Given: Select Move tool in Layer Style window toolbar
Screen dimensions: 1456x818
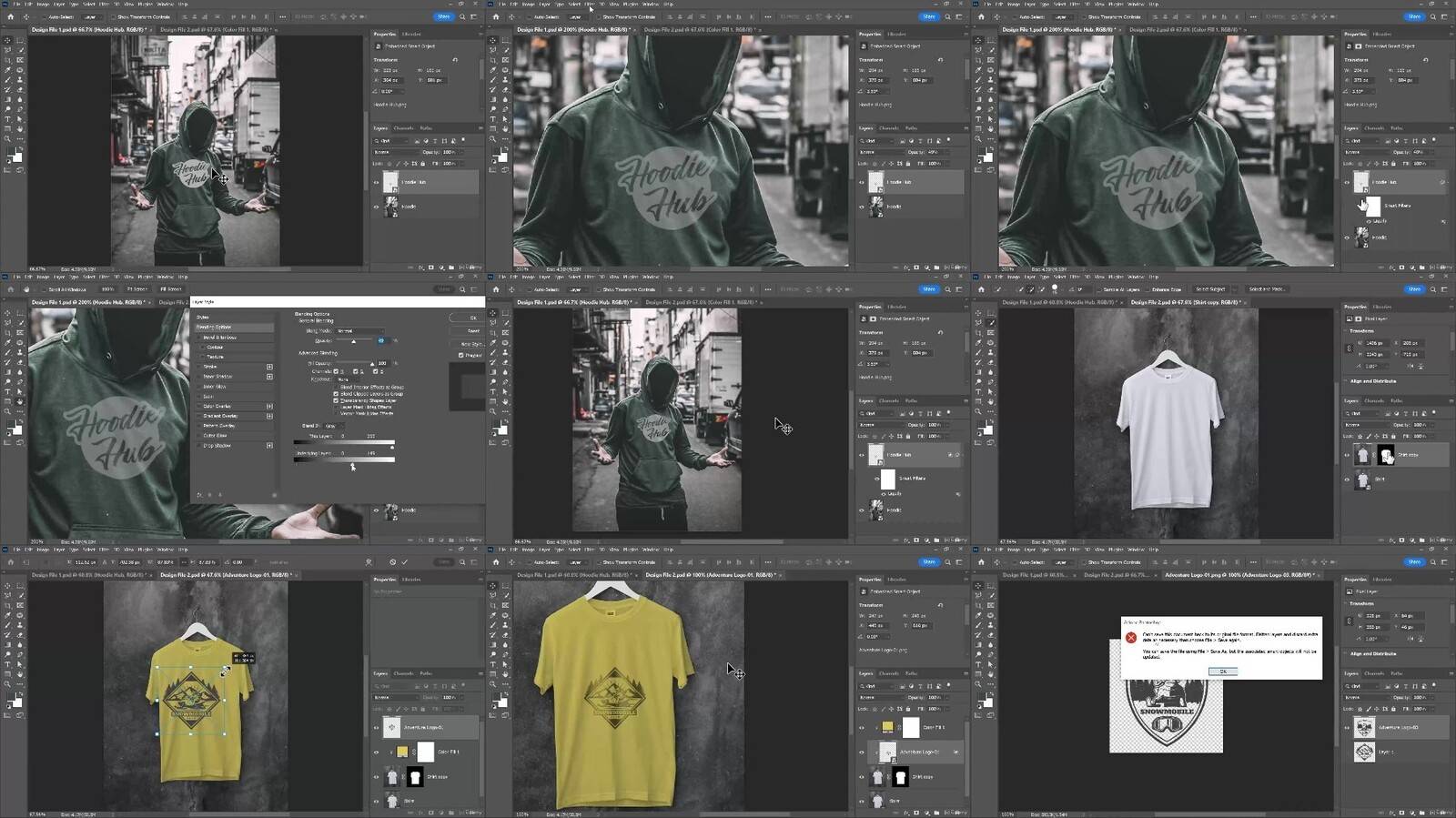Looking at the screenshot, I should pos(7,313).
